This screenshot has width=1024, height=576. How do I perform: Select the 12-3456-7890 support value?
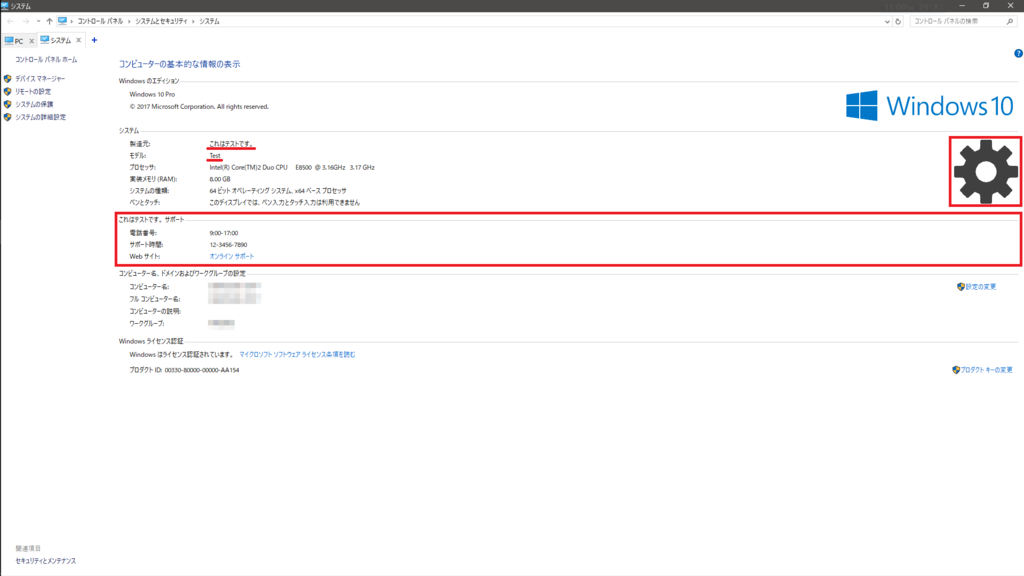click(228, 245)
